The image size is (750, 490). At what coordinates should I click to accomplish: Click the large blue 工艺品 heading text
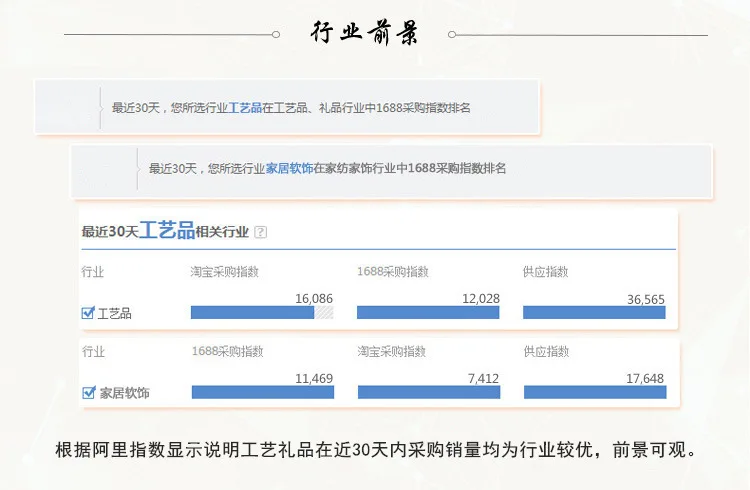[x=167, y=230]
